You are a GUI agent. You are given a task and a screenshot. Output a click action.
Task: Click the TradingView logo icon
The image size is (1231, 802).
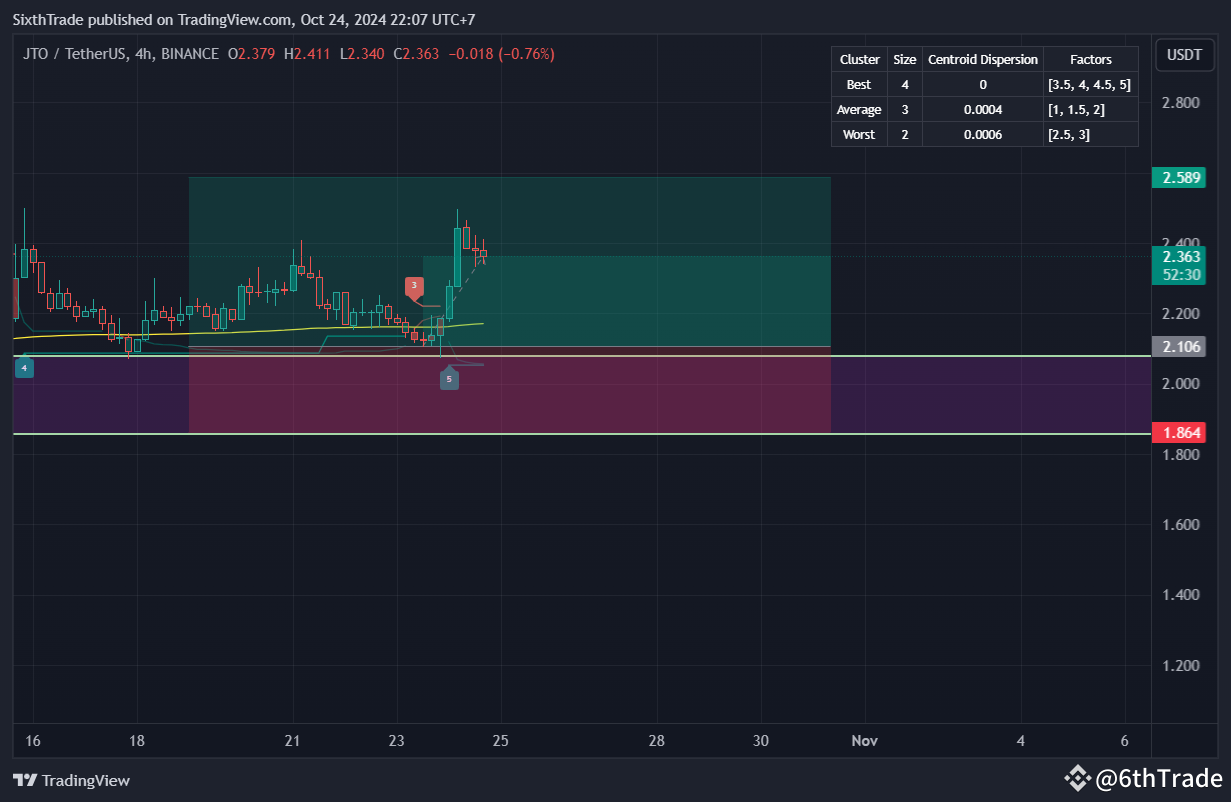pyautogui.click(x=23, y=780)
